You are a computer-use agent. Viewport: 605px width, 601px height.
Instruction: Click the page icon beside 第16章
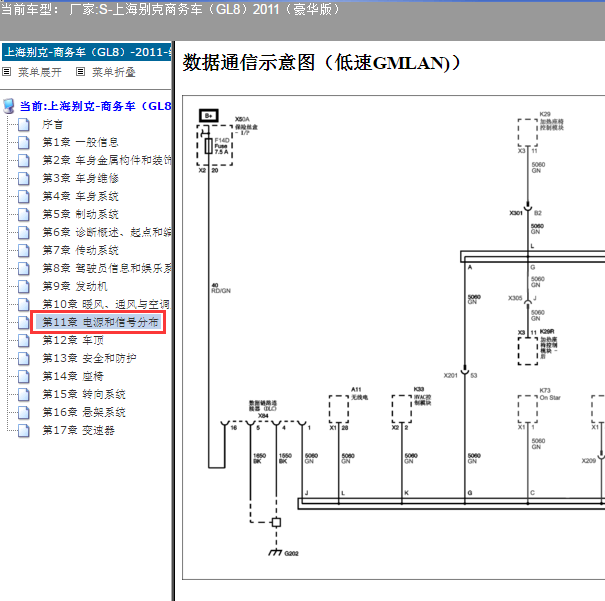tap(24, 412)
